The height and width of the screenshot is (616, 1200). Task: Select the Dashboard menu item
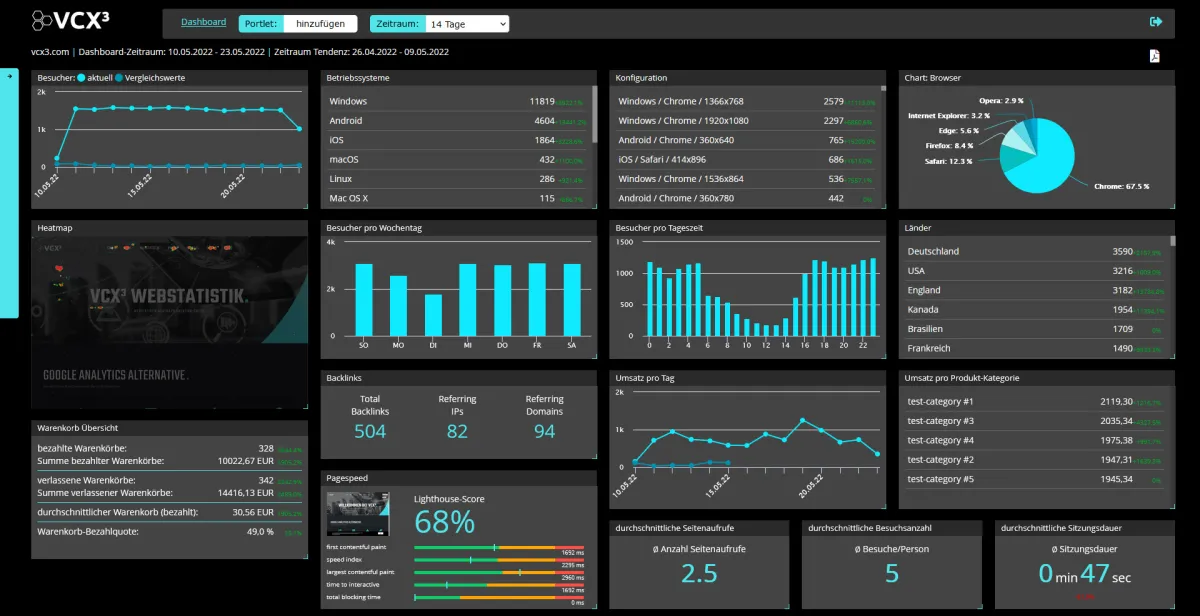tap(203, 21)
